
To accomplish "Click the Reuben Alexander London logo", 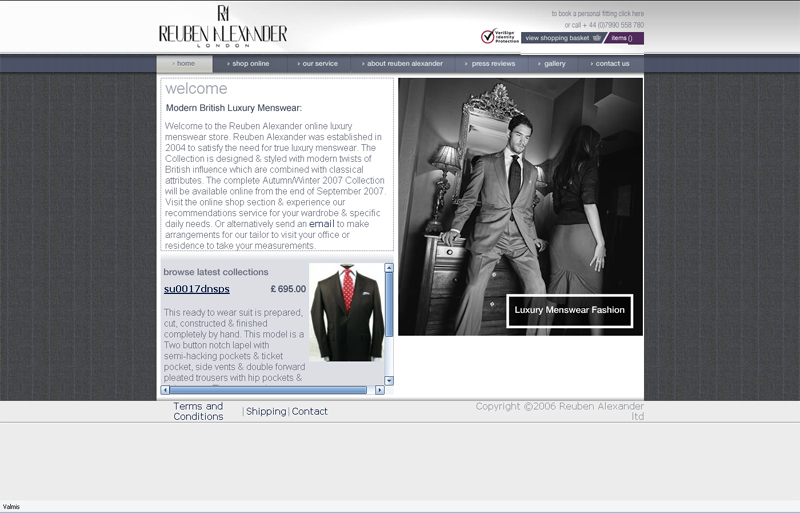I will click(222, 27).
